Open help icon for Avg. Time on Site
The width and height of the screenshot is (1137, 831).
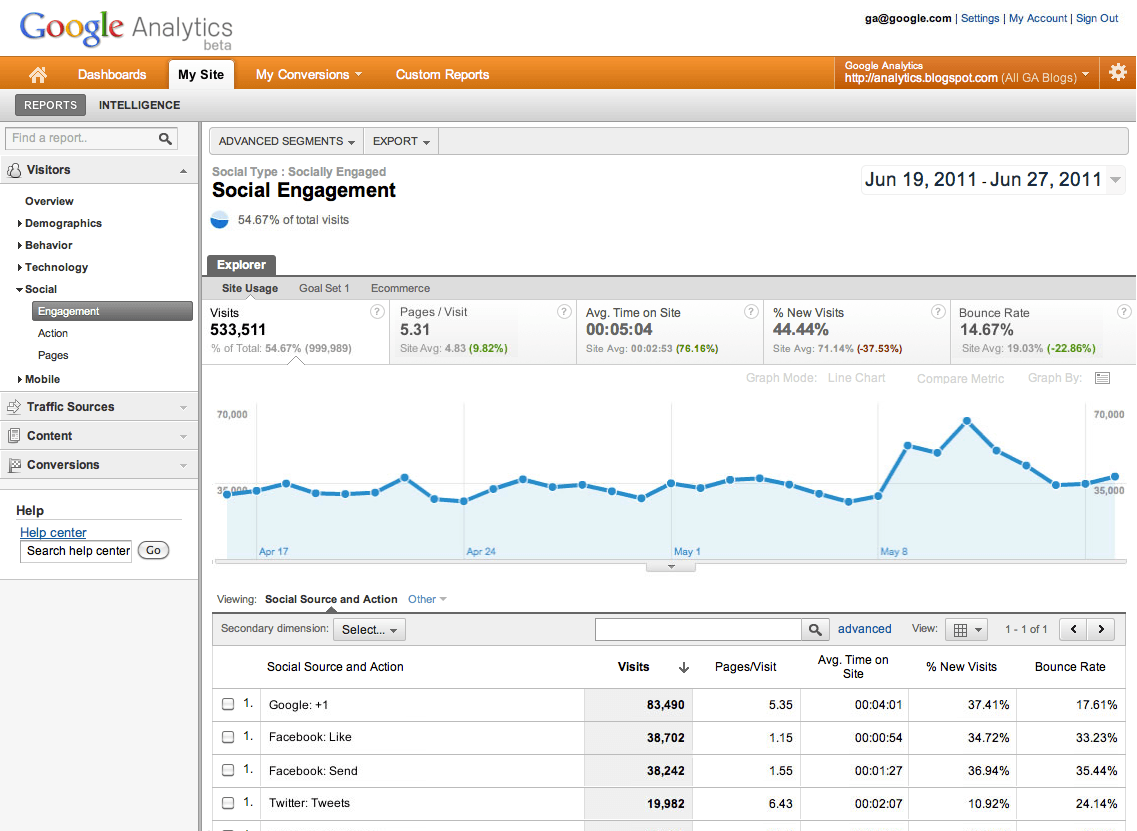[x=751, y=312]
